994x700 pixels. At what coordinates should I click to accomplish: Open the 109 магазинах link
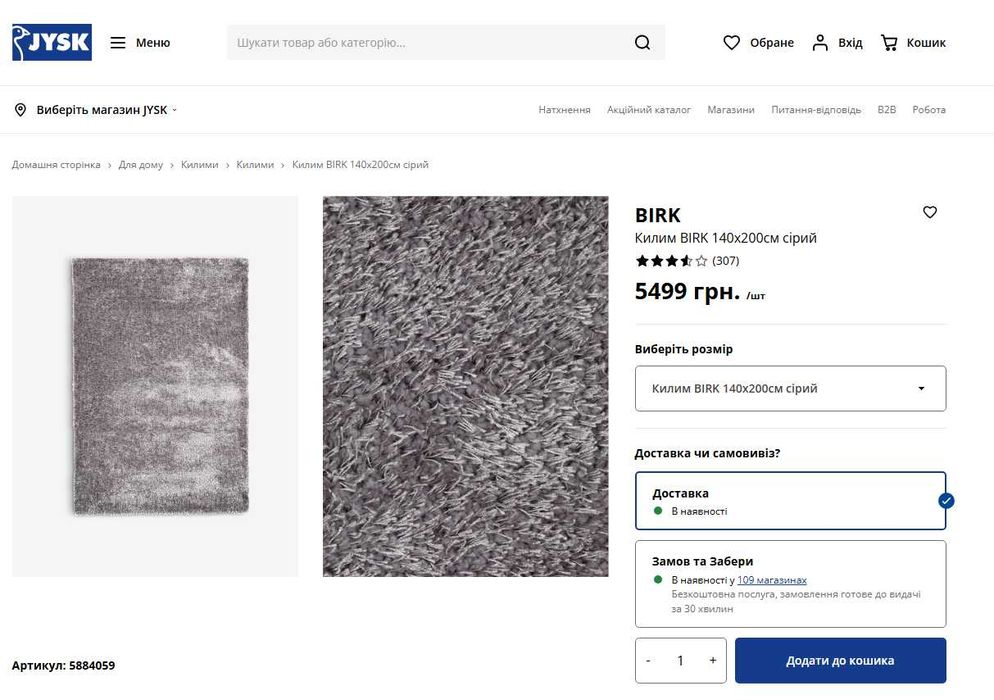[x=771, y=580]
